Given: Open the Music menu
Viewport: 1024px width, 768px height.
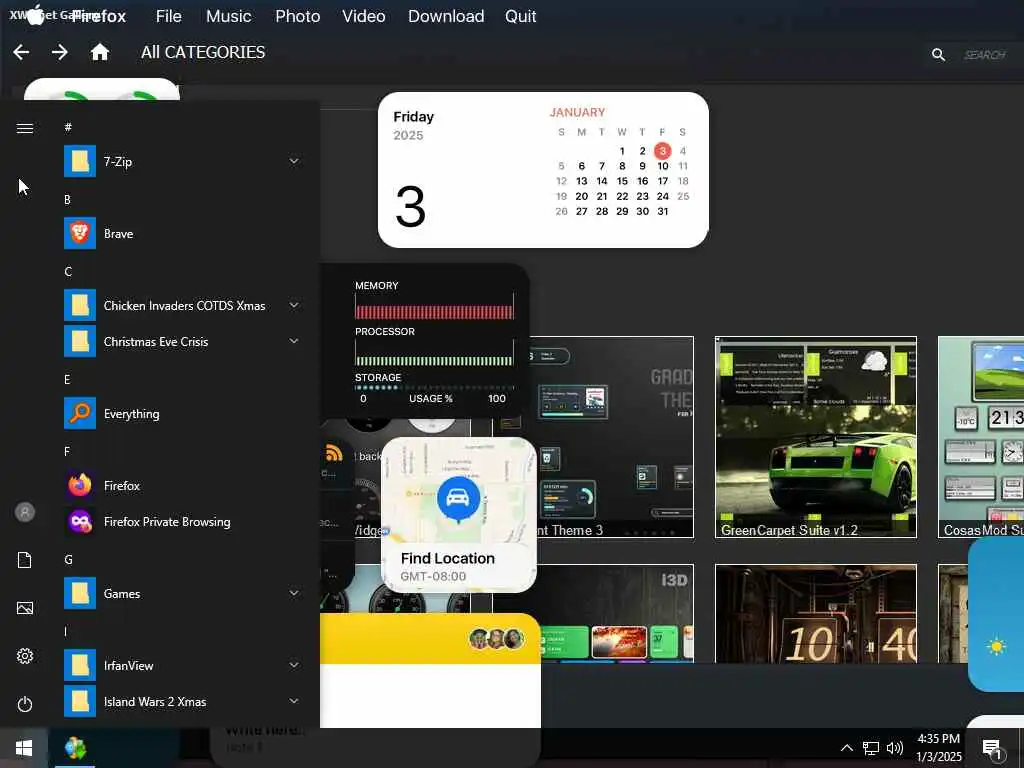Looking at the screenshot, I should [x=229, y=16].
